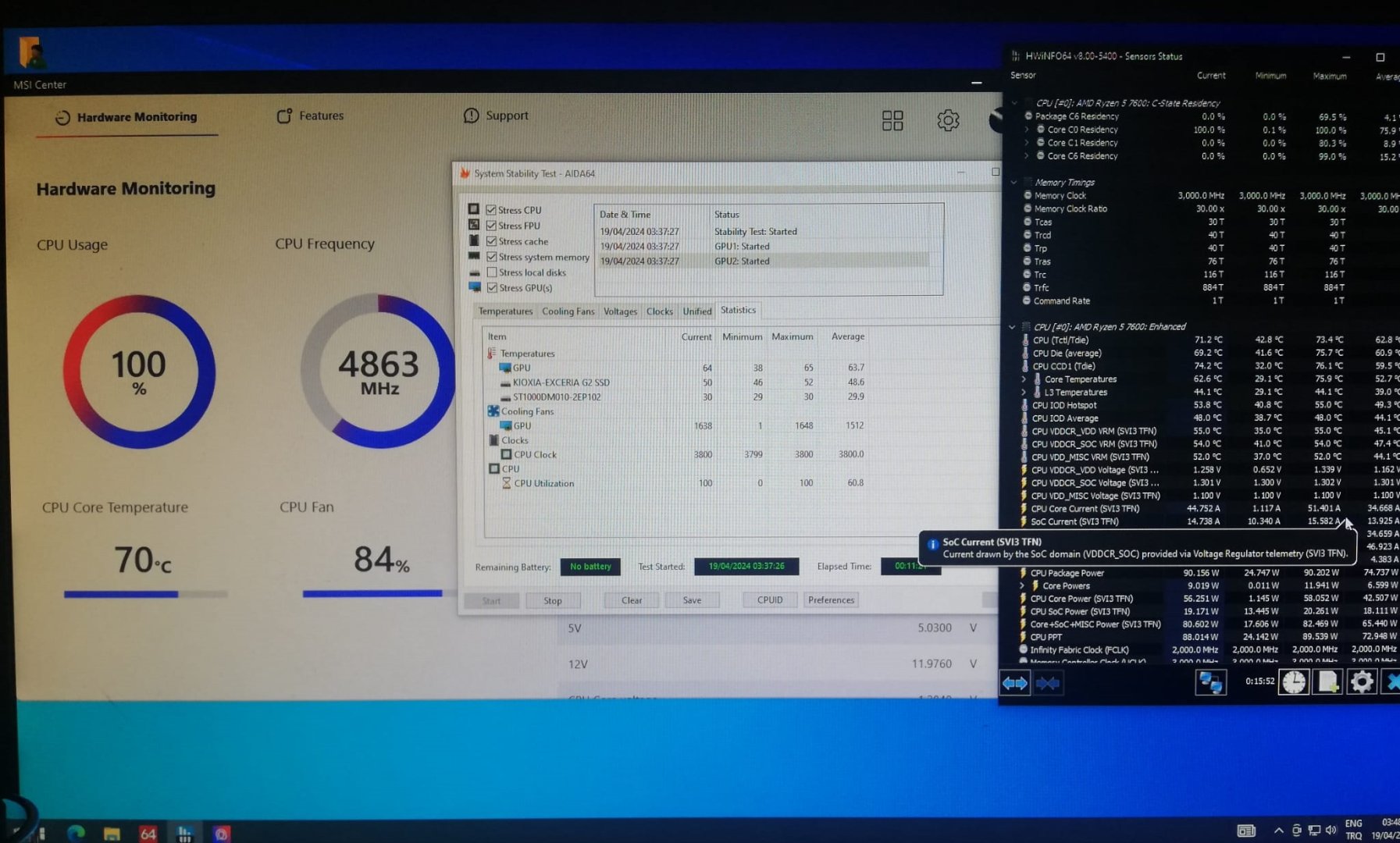Screen dimensions: 1400x843
Task: Switch to the Cooling Fans tab
Action: (568, 311)
